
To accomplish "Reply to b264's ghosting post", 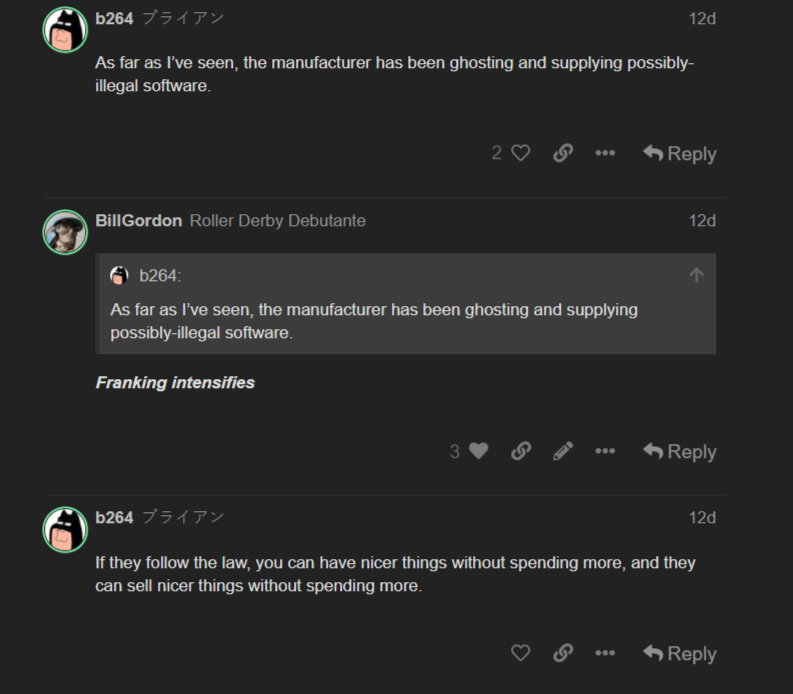I will click(680, 153).
